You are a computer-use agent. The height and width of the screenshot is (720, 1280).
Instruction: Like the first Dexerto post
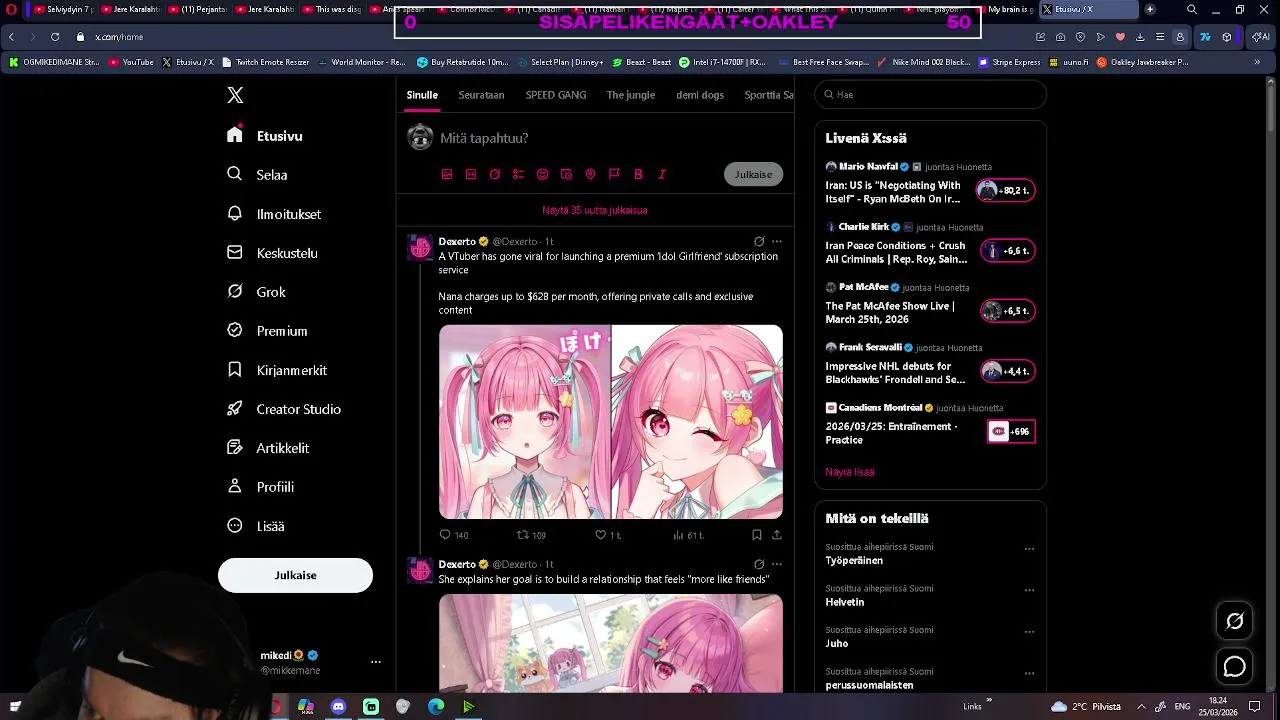pos(608,535)
